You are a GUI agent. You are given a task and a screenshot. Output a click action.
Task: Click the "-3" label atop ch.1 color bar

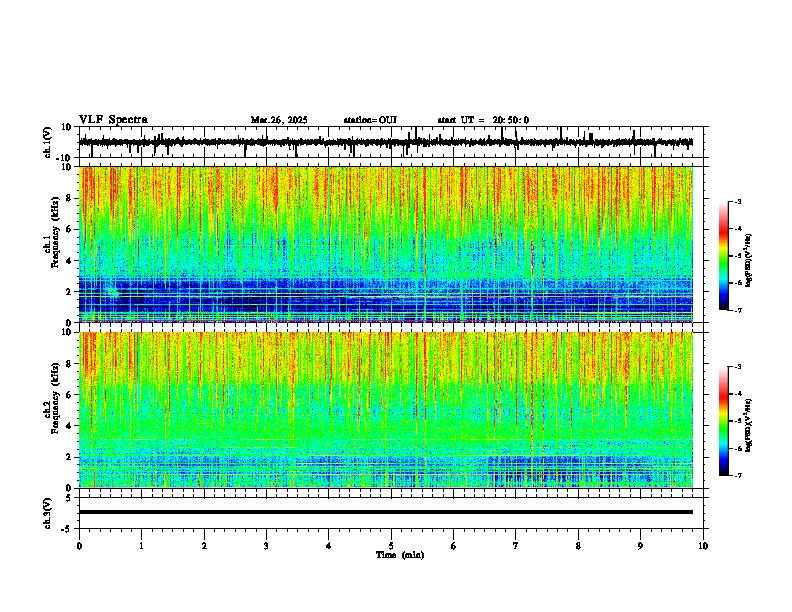point(738,201)
